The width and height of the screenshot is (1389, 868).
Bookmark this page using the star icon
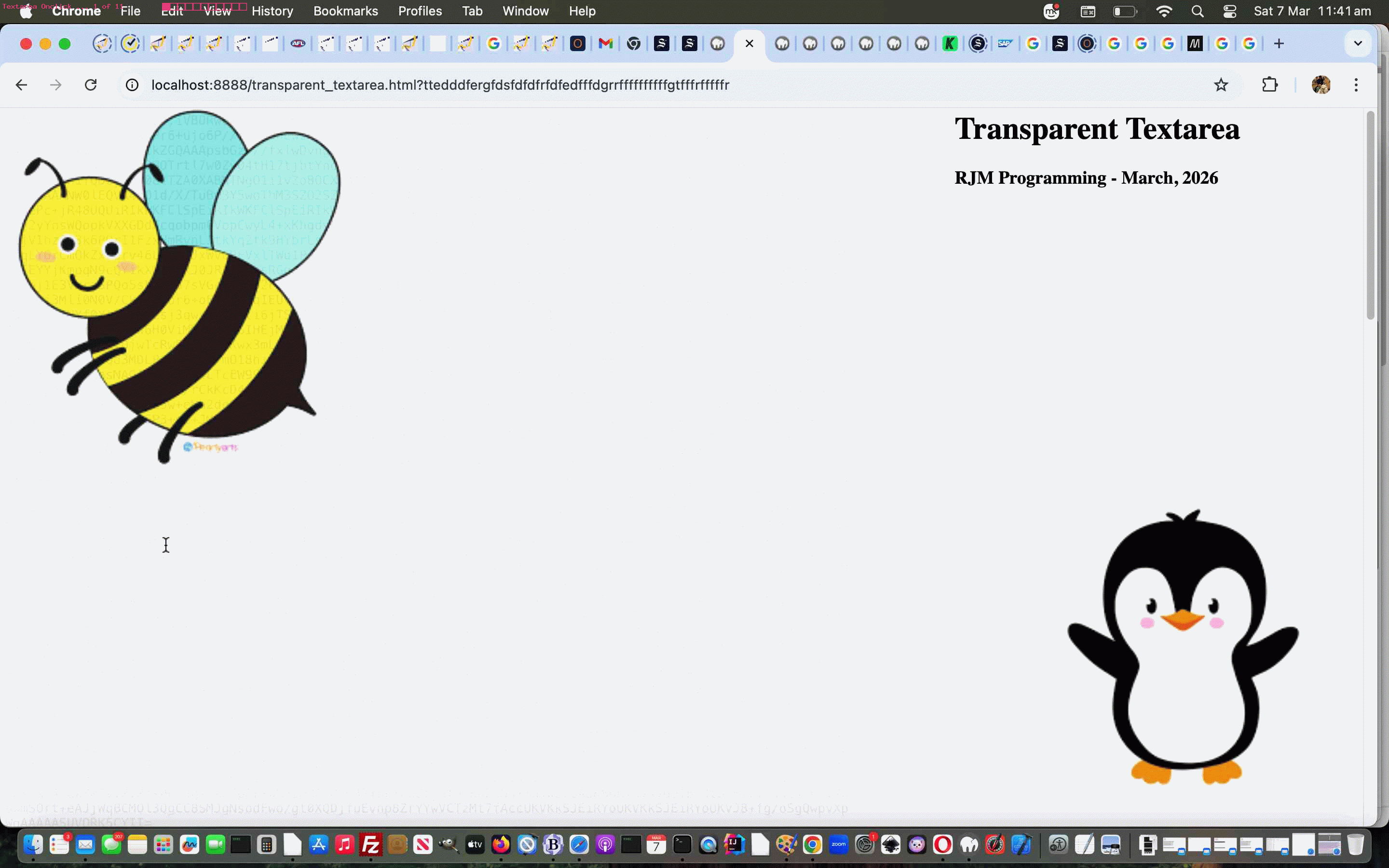[1221, 84]
